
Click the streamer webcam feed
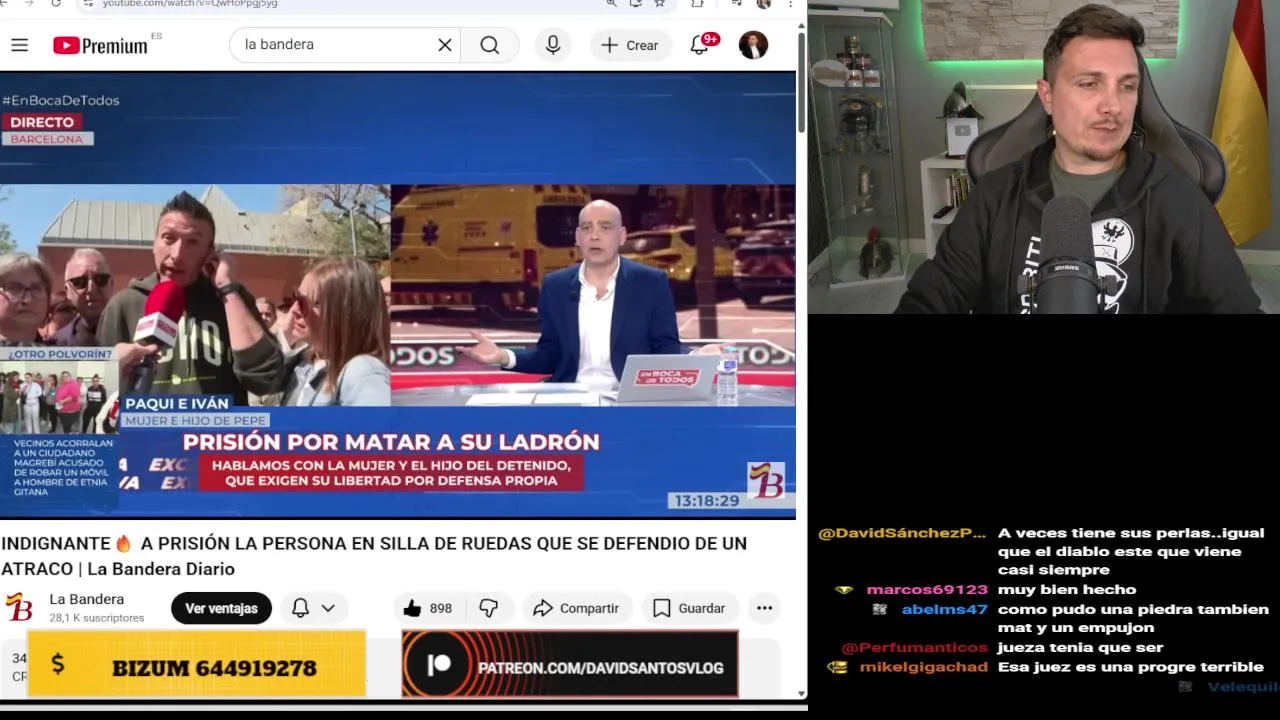[1044, 157]
